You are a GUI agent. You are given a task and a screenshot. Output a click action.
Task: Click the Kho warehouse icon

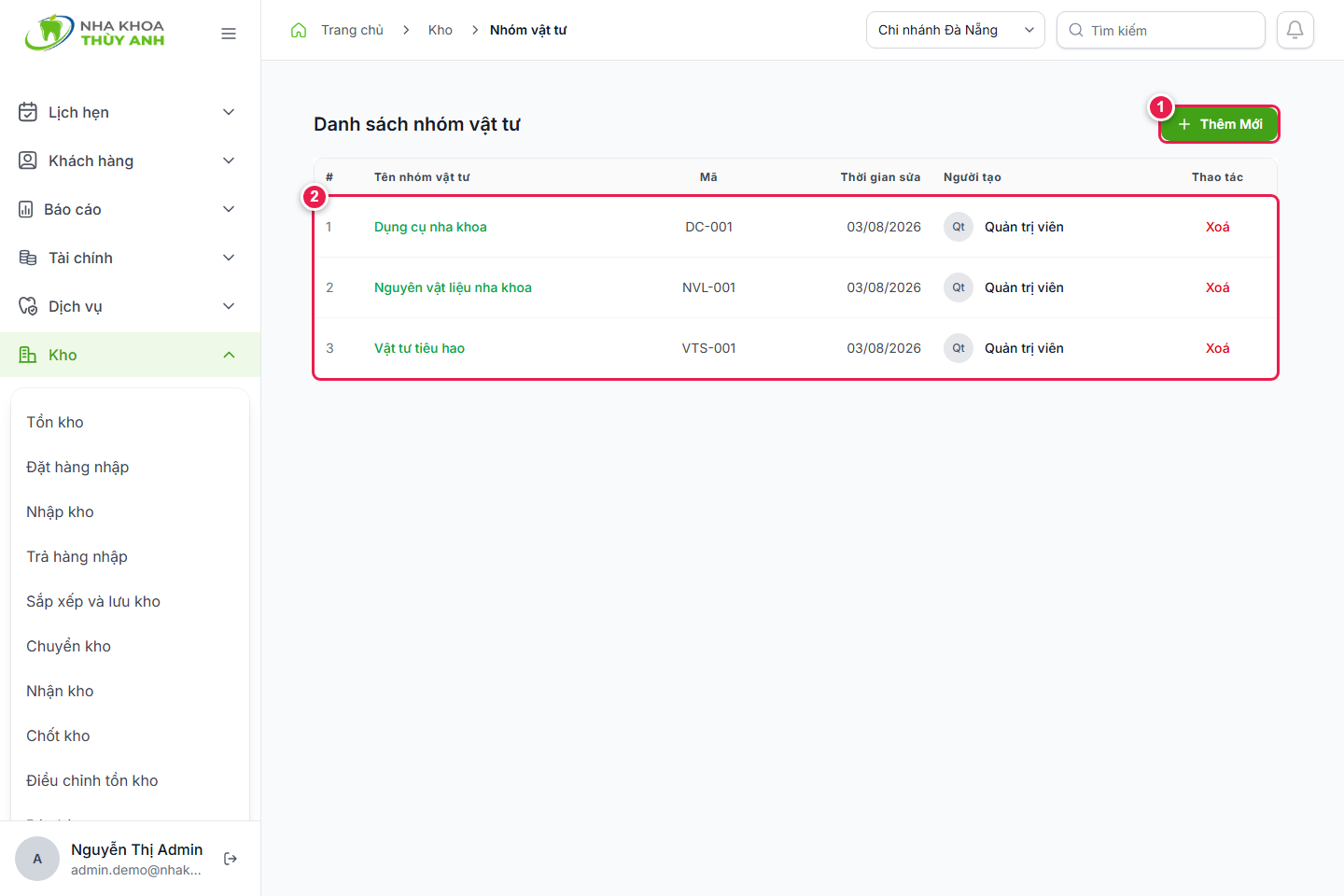(x=28, y=355)
